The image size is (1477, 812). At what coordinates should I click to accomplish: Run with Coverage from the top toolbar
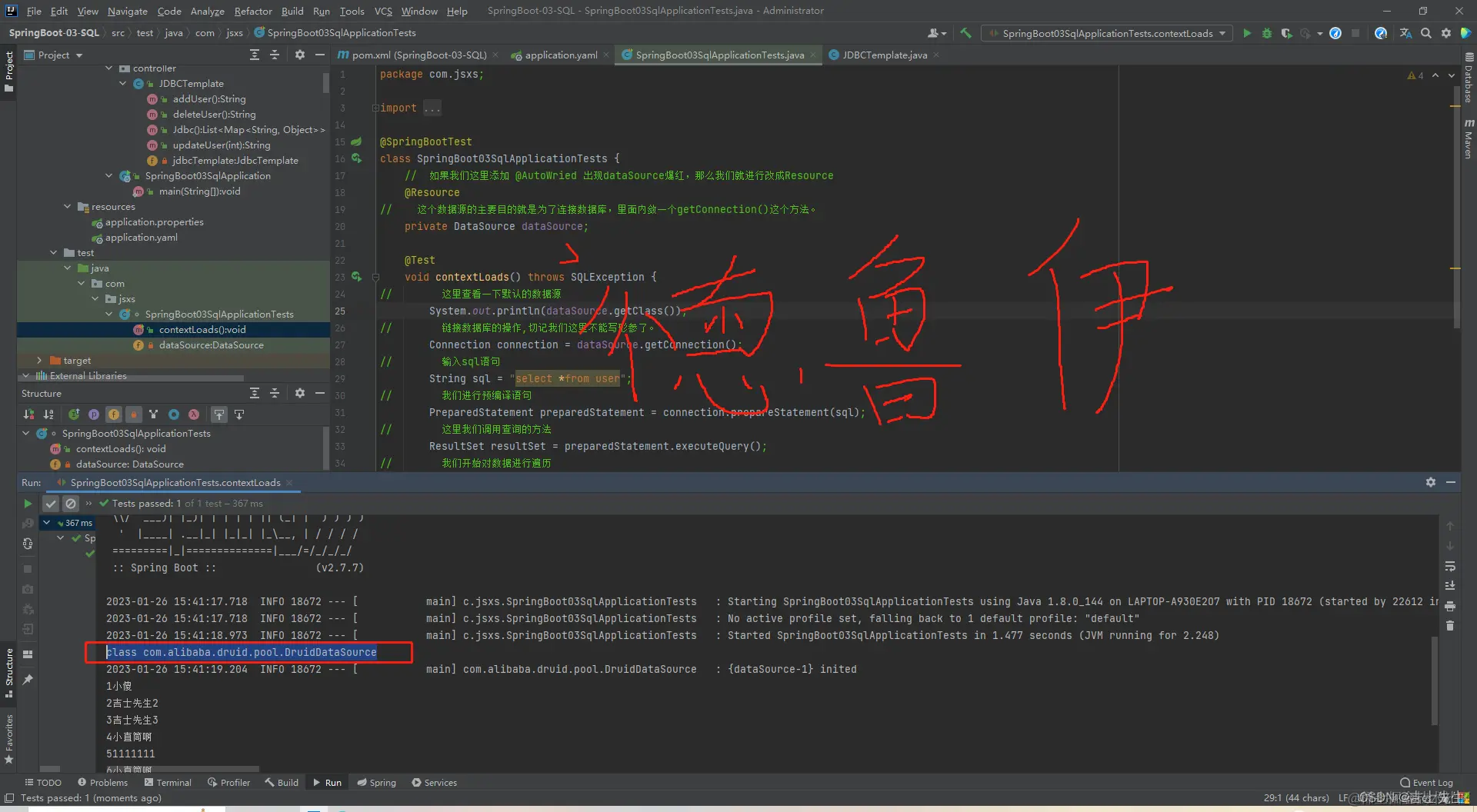1286,33
